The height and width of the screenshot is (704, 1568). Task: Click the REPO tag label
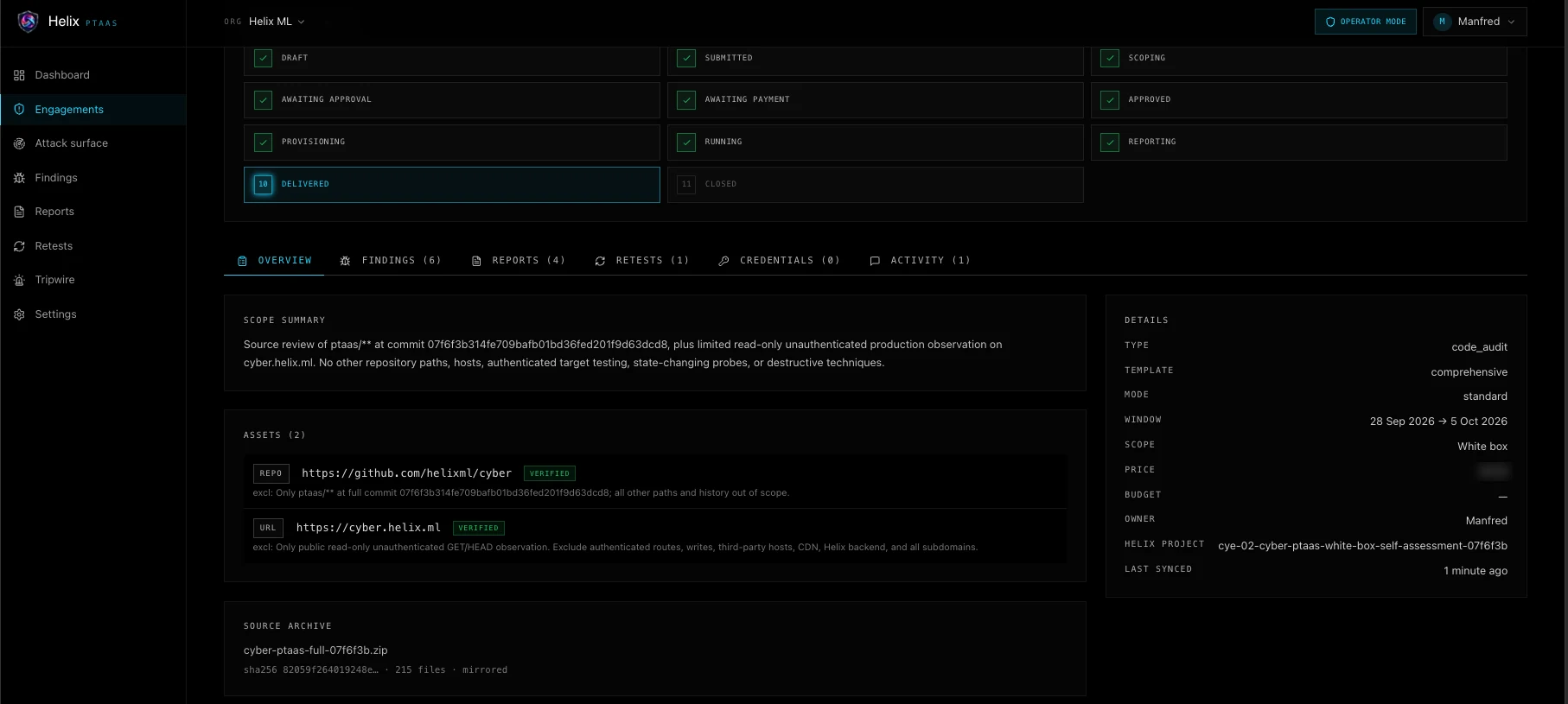point(271,473)
